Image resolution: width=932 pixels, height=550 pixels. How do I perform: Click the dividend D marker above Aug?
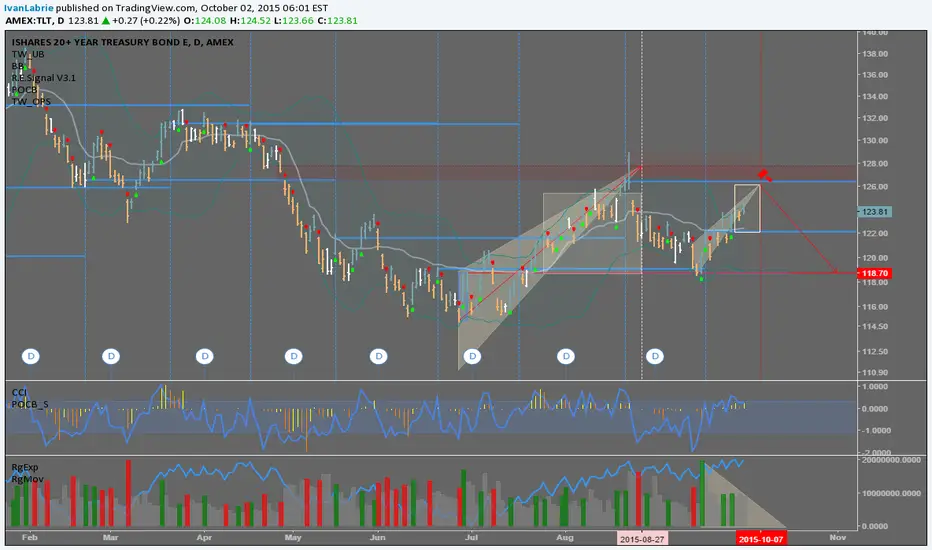[565, 357]
